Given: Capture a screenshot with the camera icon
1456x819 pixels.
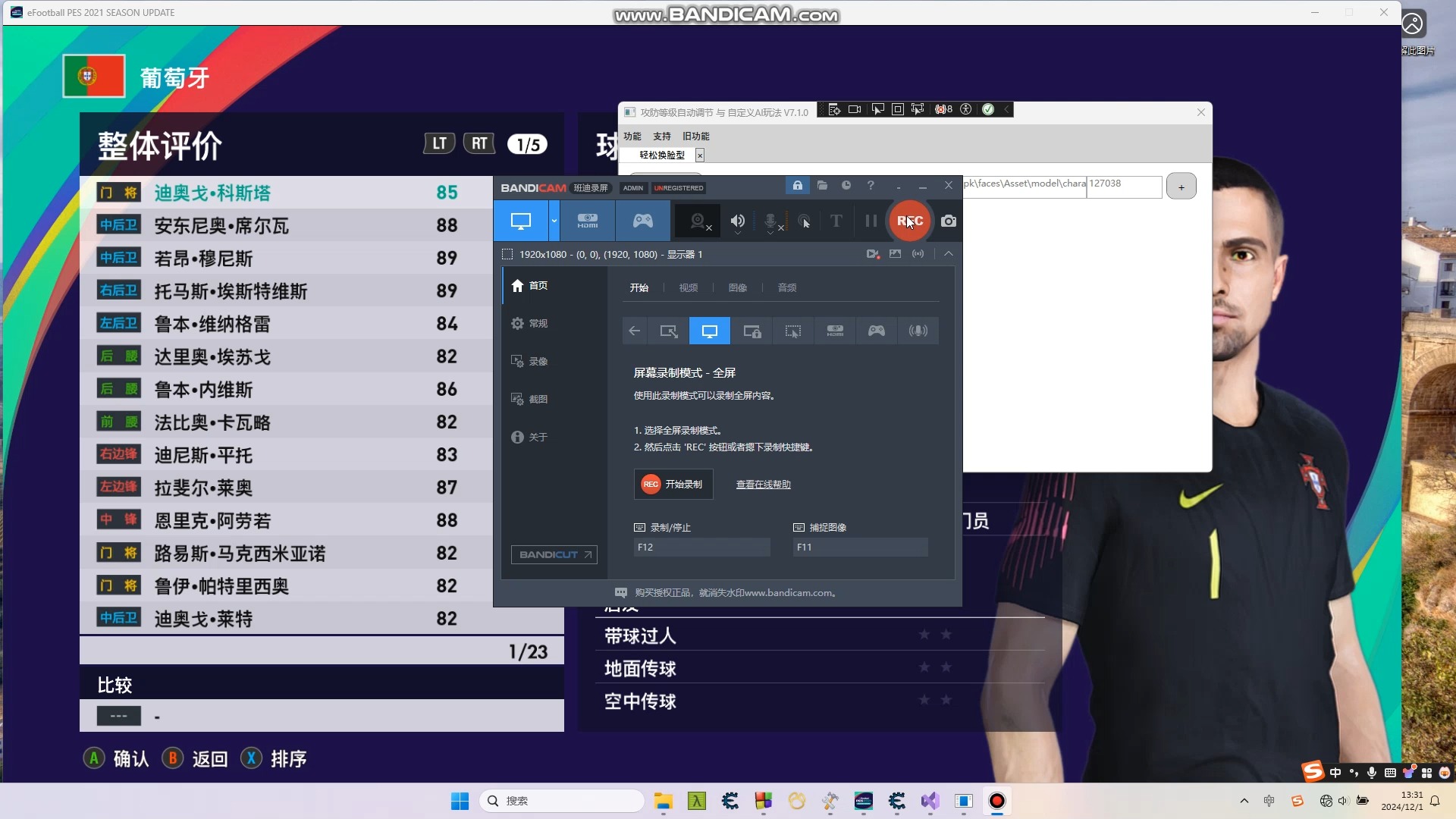Looking at the screenshot, I should (948, 221).
